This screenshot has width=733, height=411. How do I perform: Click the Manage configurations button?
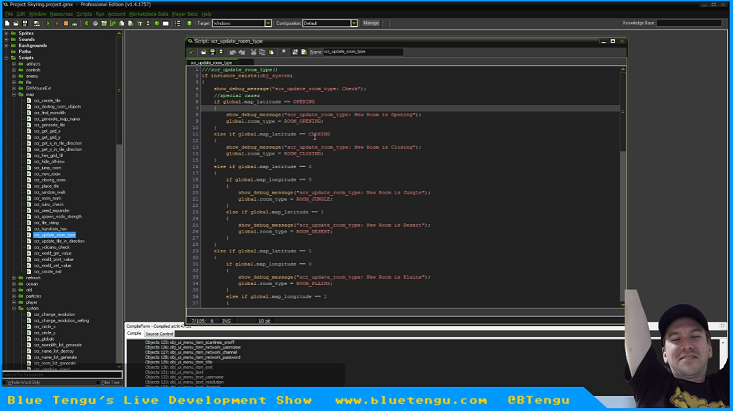tap(371, 23)
